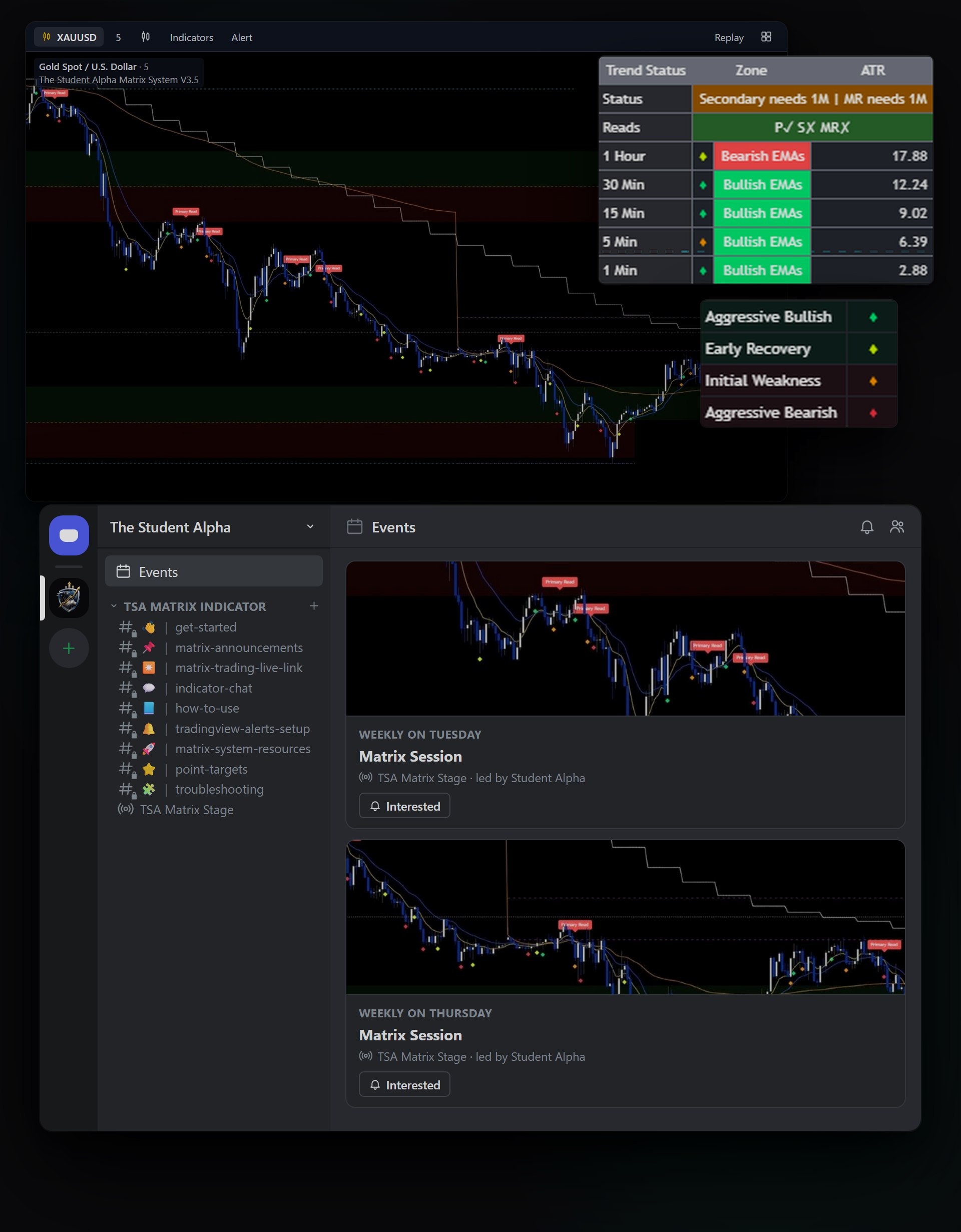Expand The Student Alpha server dropdown
The height and width of the screenshot is (1232, 961).
(x=310, y=526)
